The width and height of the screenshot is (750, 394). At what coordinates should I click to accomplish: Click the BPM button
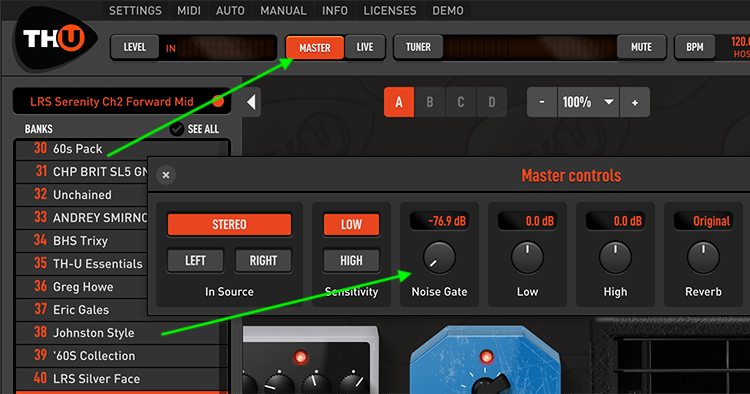[695, 47]
